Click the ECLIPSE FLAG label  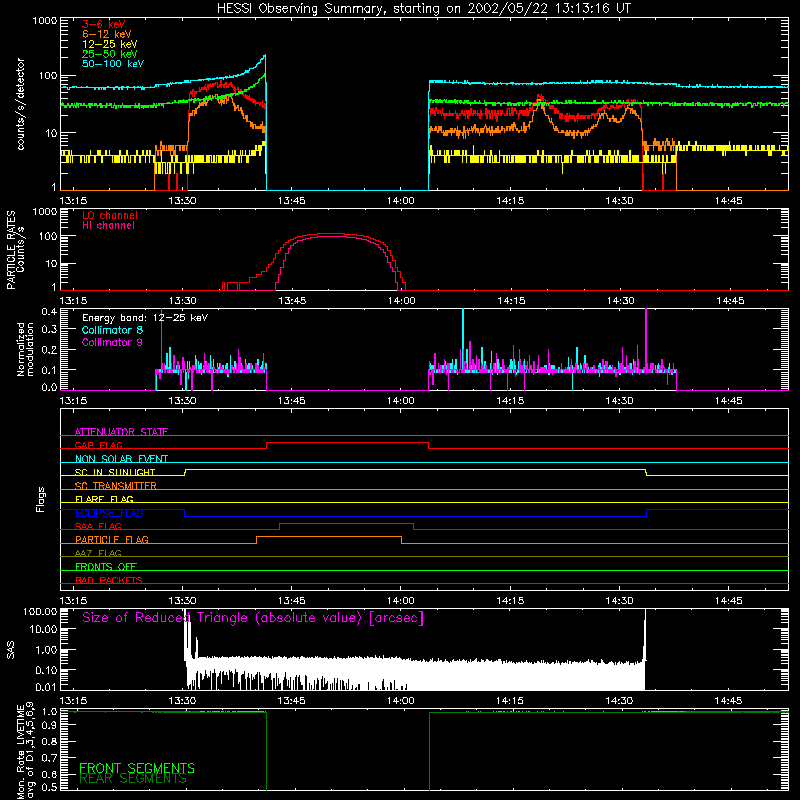(x=109, y=513)
